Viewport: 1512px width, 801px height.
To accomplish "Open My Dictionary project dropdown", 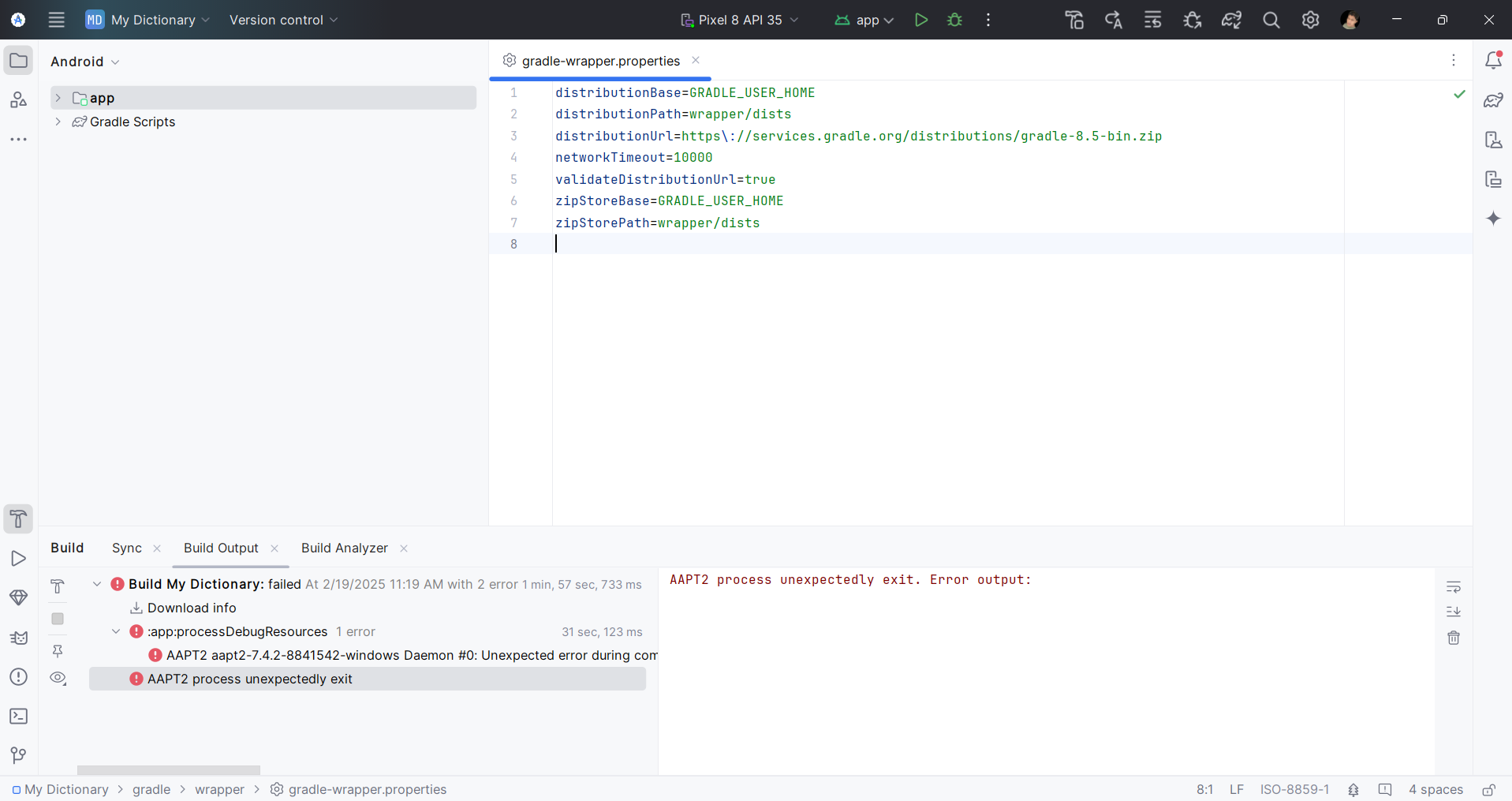I will 148,20.
